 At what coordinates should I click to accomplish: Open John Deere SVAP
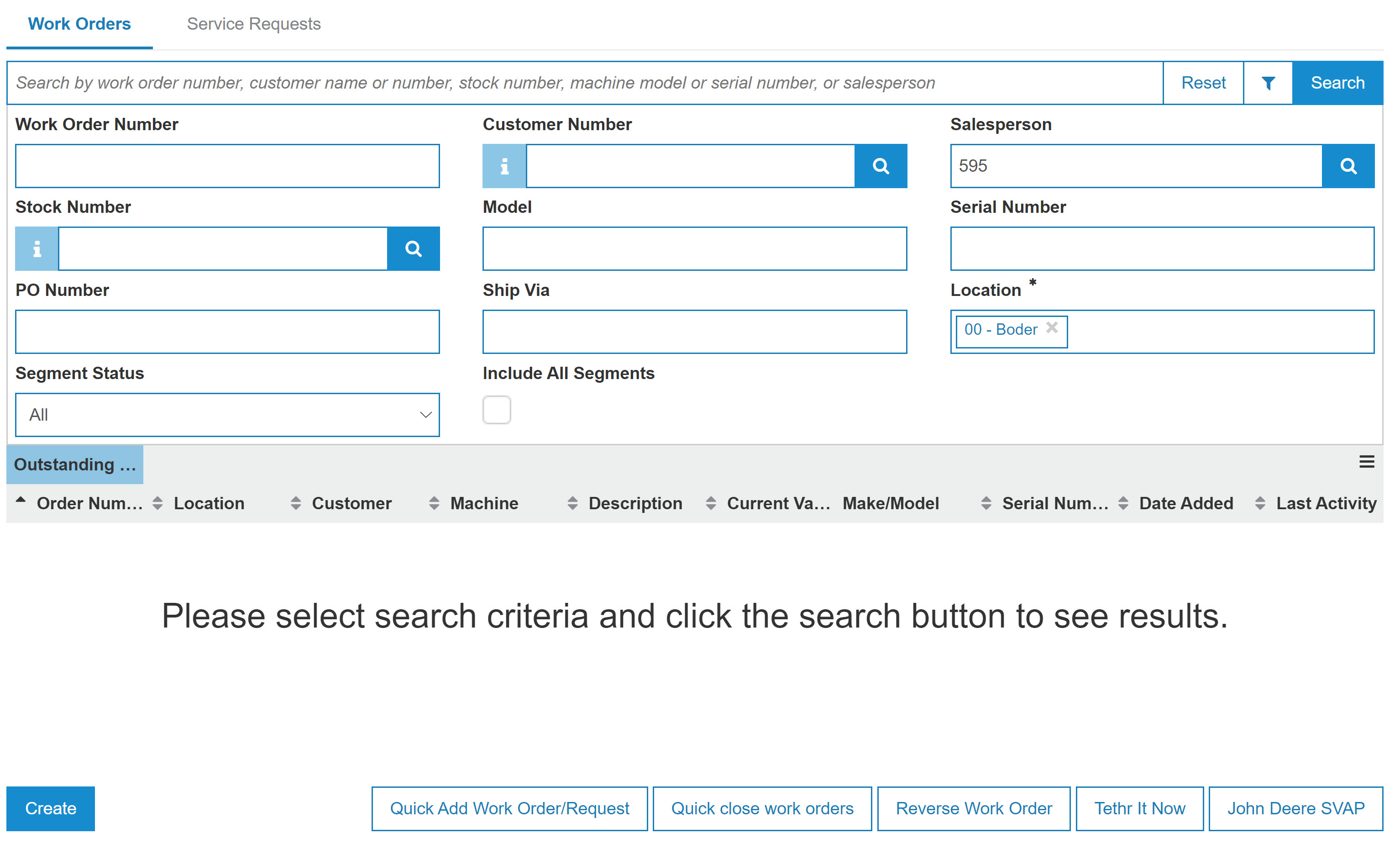pos(1295,808)
